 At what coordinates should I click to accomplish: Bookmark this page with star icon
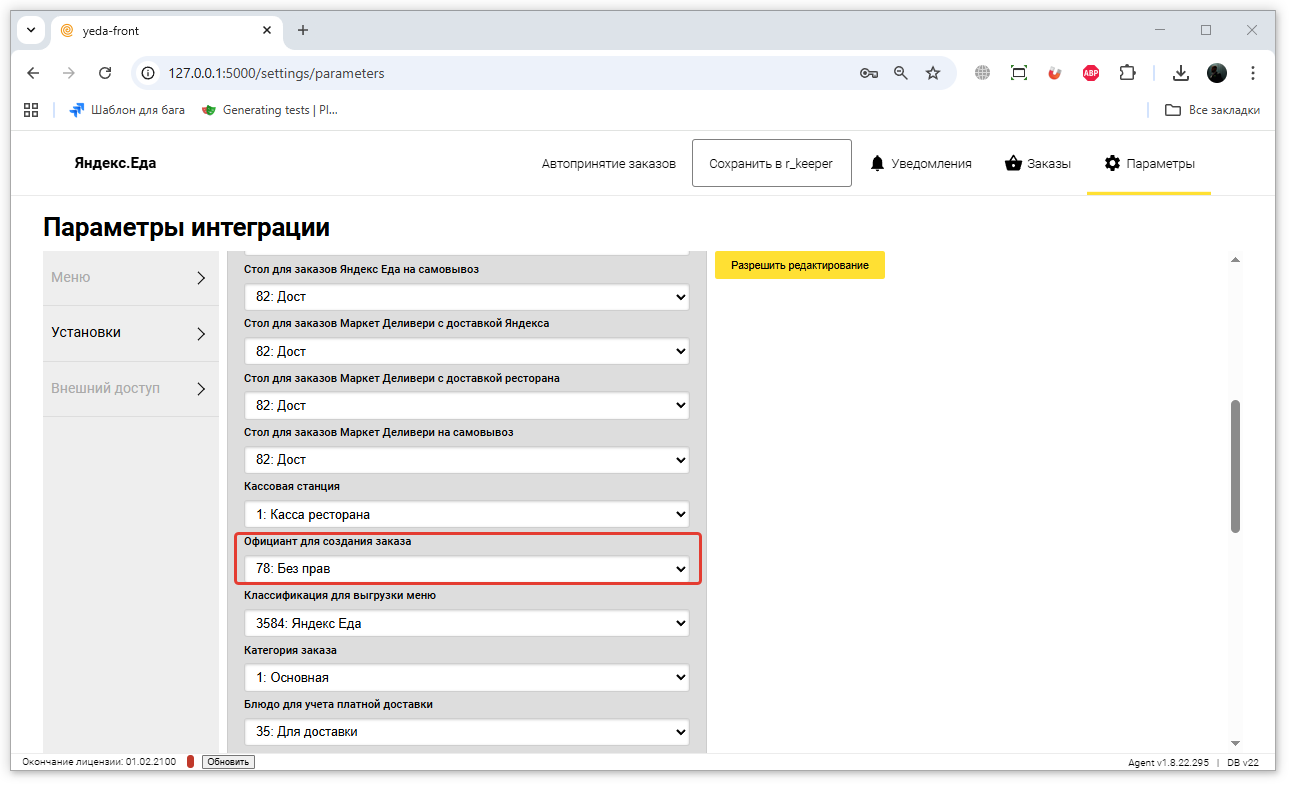933,73
